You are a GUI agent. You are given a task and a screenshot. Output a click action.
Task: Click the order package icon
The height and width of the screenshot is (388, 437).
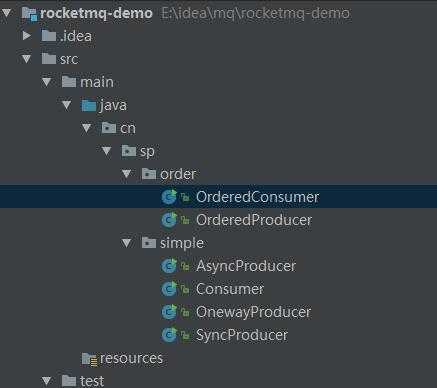pos(149,174)
